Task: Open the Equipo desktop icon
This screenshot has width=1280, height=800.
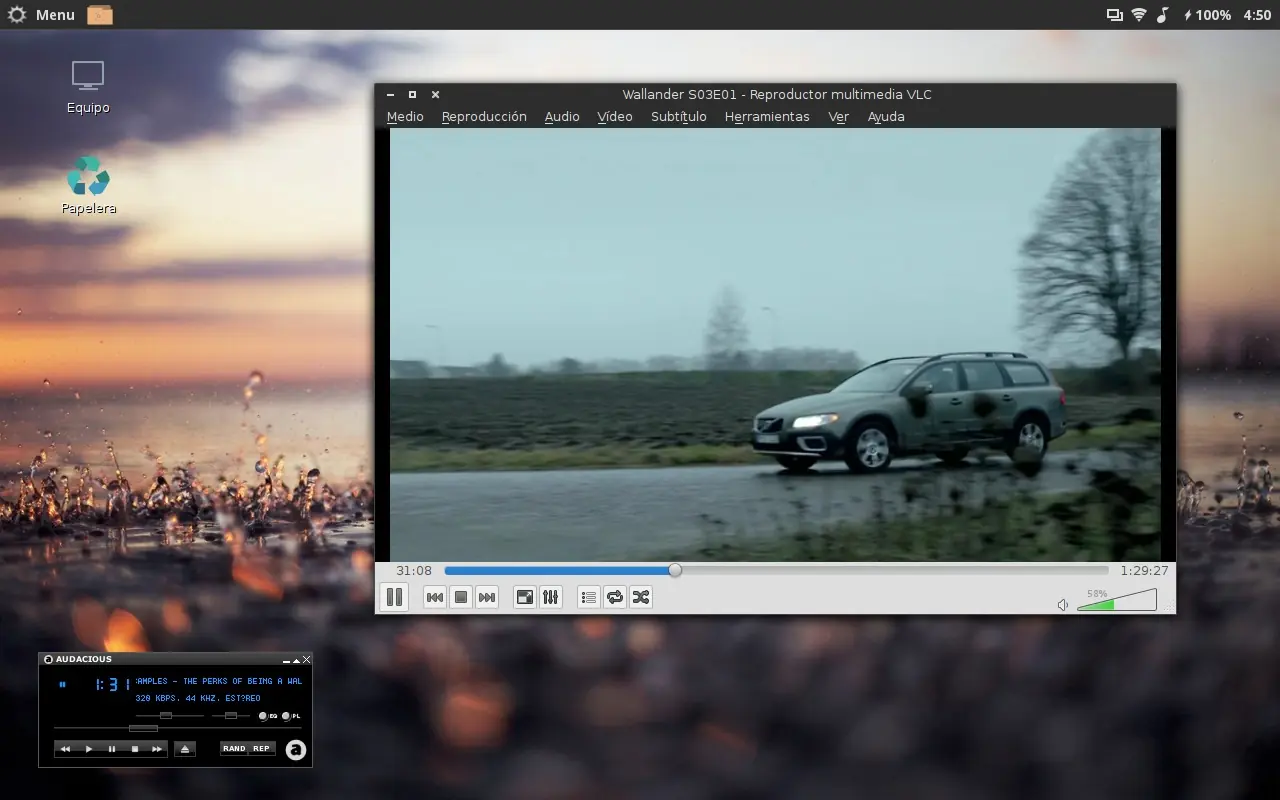Action: tap(88, 87)
